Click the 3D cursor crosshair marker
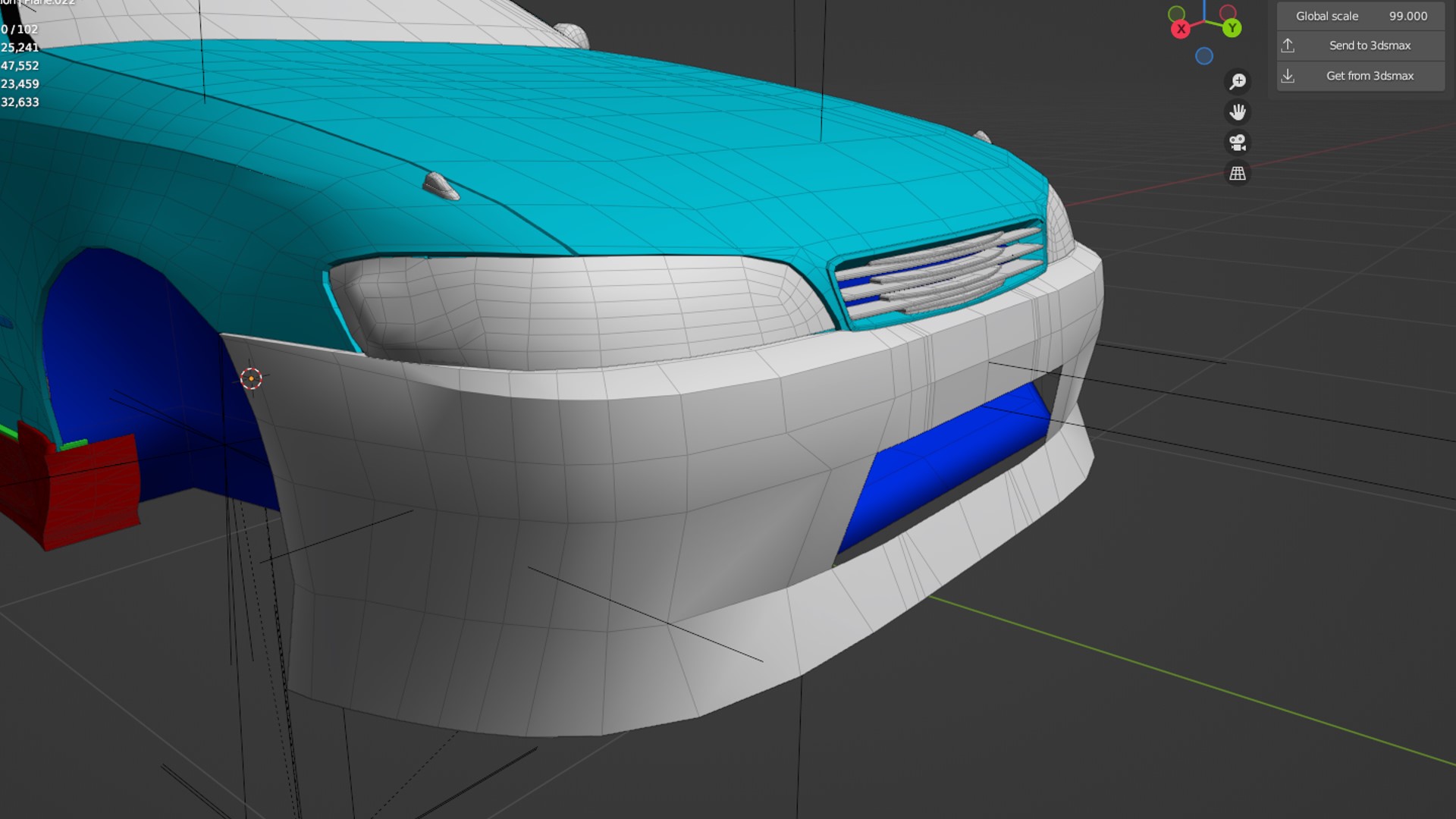 251,378
